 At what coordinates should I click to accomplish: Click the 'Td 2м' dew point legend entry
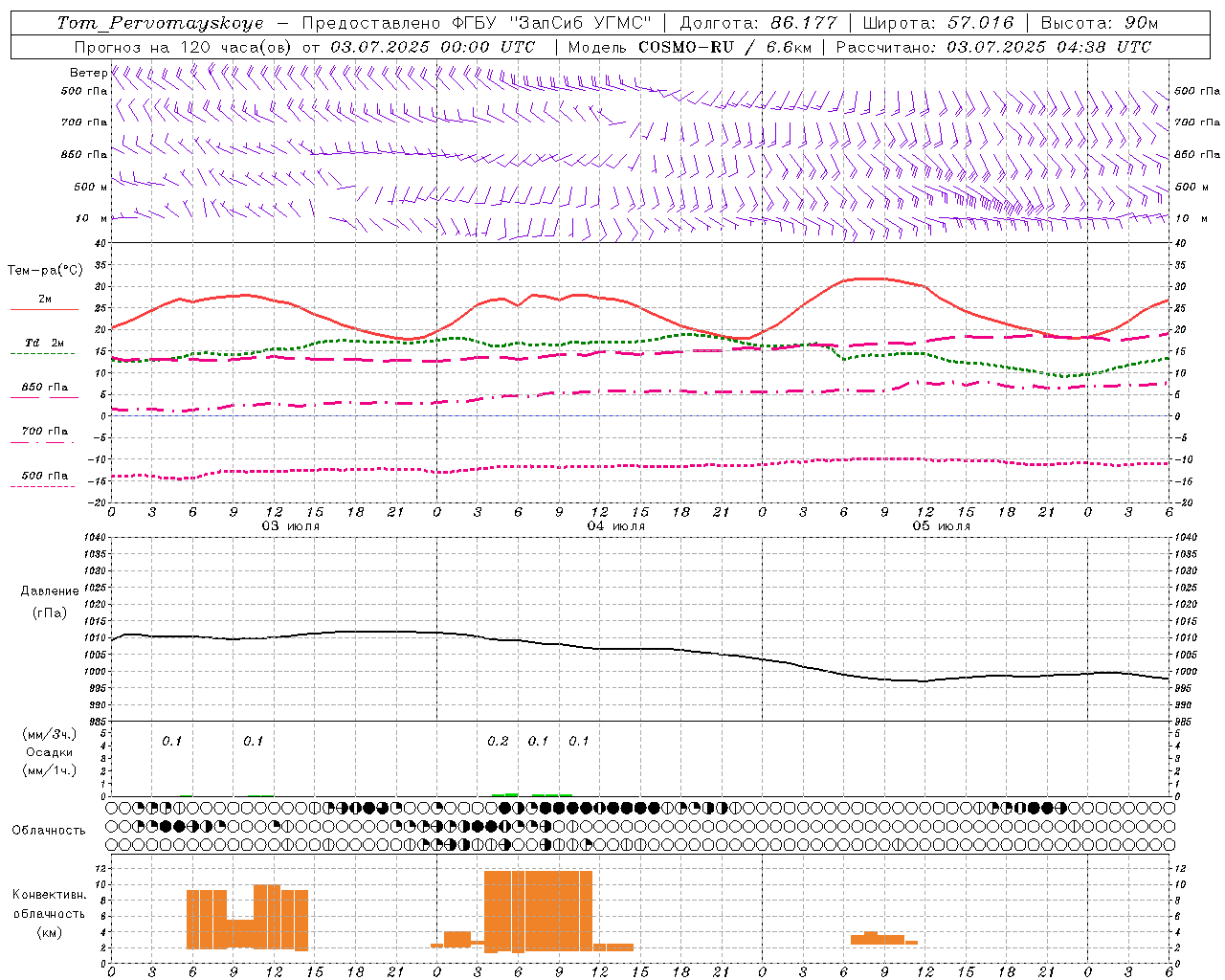[x=44, y=343]
